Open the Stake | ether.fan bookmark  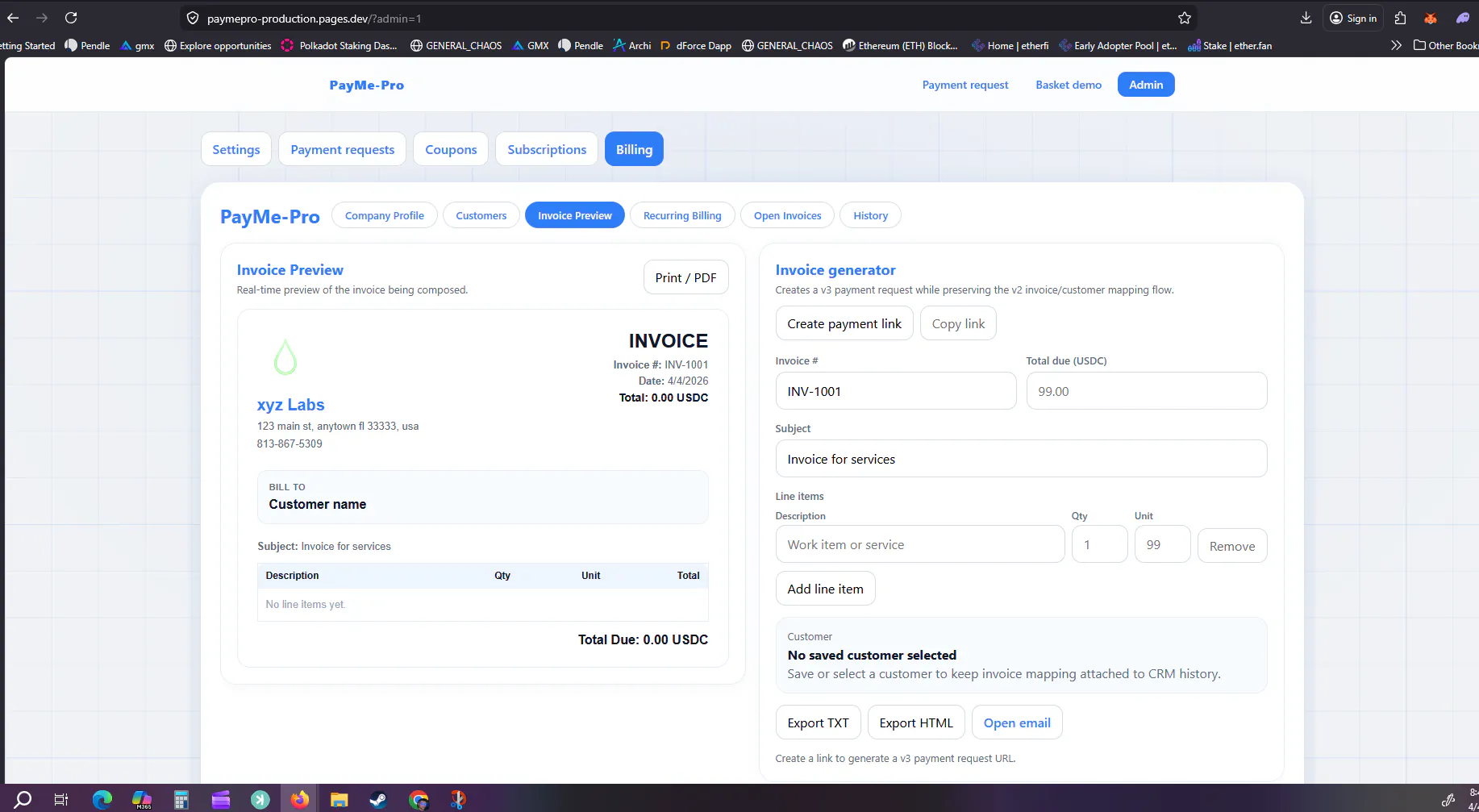(1230, 45)
